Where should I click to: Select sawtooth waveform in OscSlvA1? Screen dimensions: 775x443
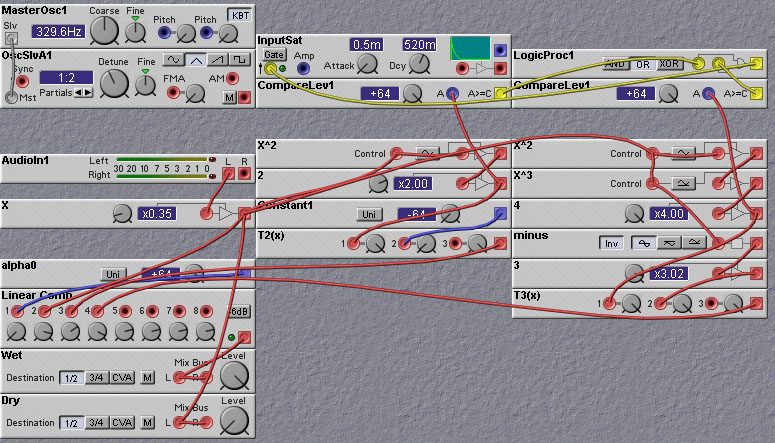217,61
